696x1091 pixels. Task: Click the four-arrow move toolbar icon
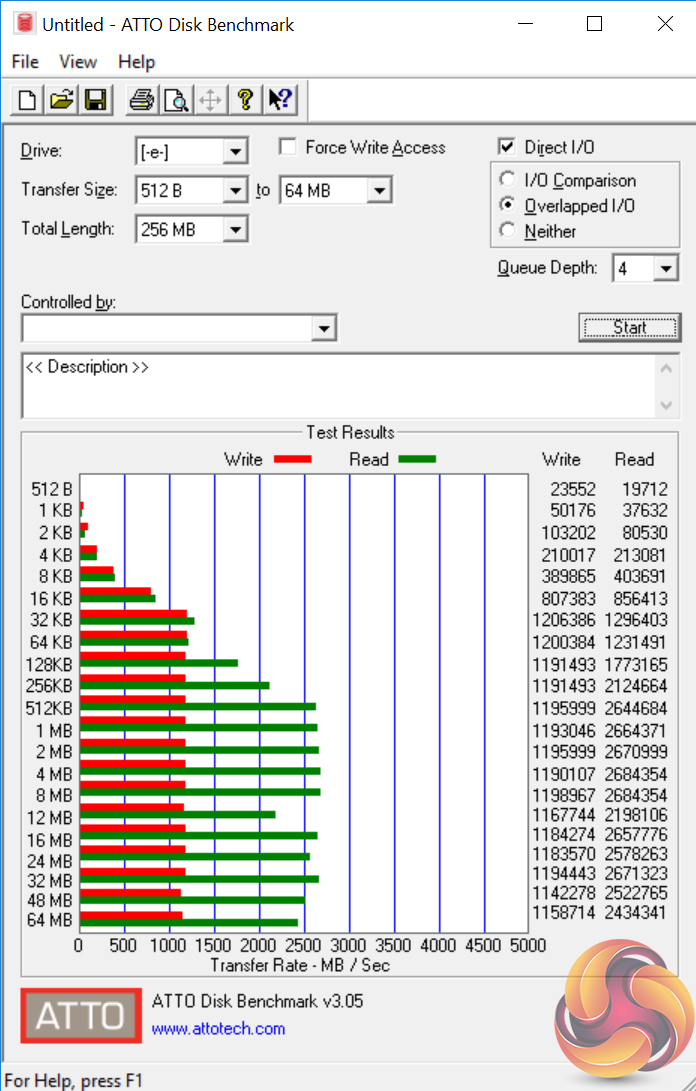point(210,100)
